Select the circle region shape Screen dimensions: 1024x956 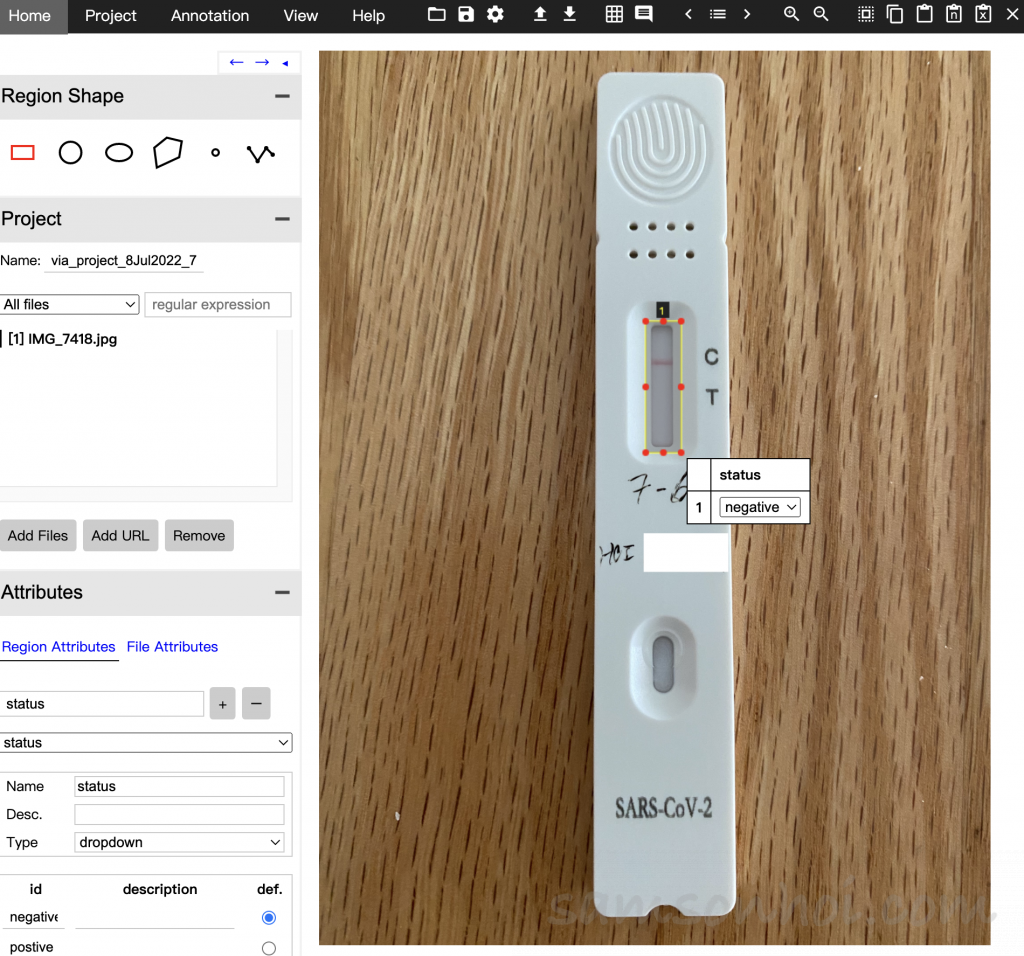tap(71, 153)
